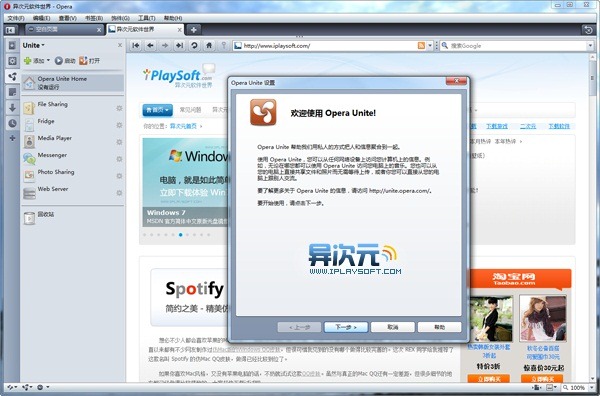
Task: Click the Fast Forward navigation button
Action: [x=179, y=46]
